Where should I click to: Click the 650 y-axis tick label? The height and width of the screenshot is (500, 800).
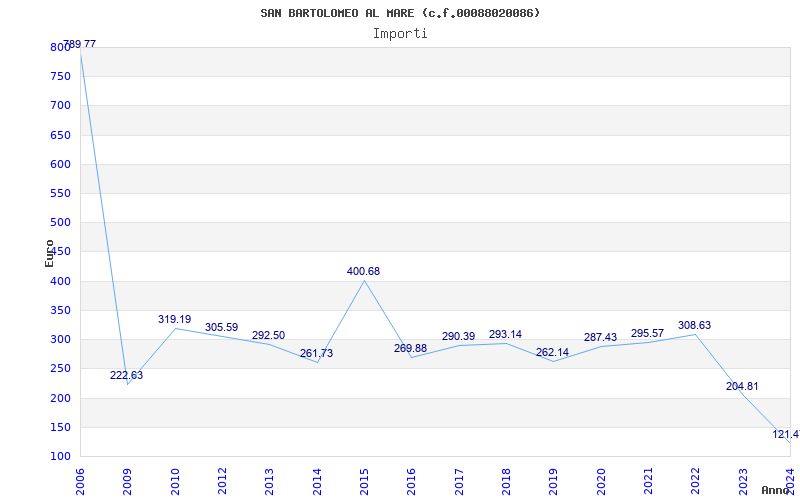[60, 135]
